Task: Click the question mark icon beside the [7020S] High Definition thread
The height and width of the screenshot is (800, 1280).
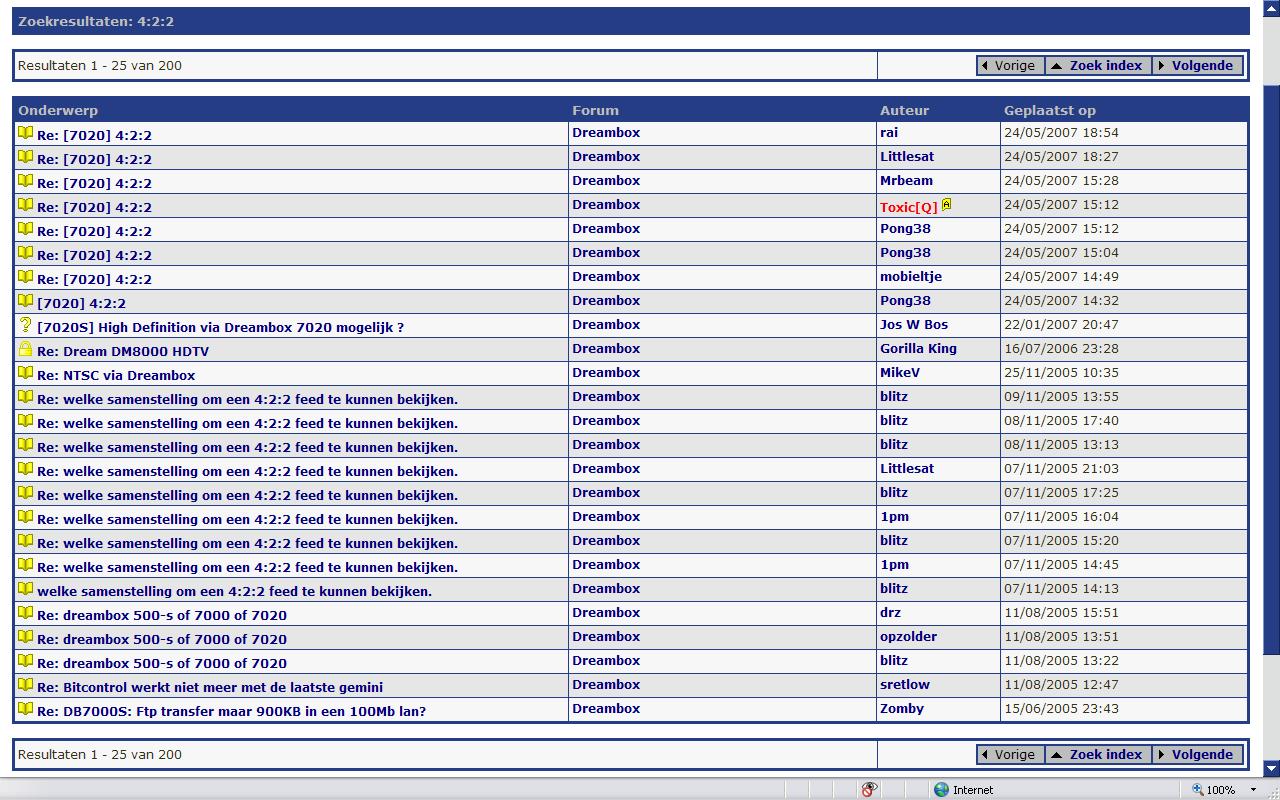Action: coord(26,325)
